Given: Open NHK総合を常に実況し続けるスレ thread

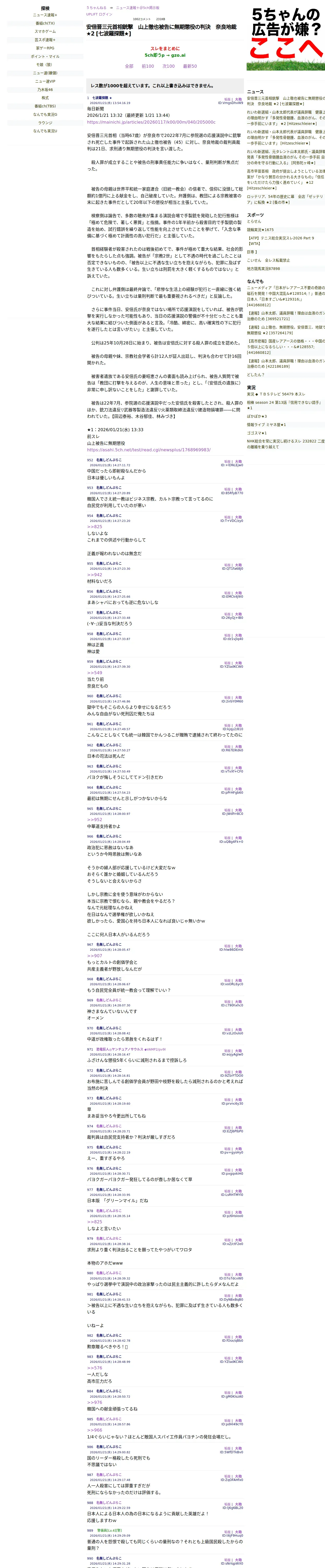Looking at the screenshot, I should [286, 444].
